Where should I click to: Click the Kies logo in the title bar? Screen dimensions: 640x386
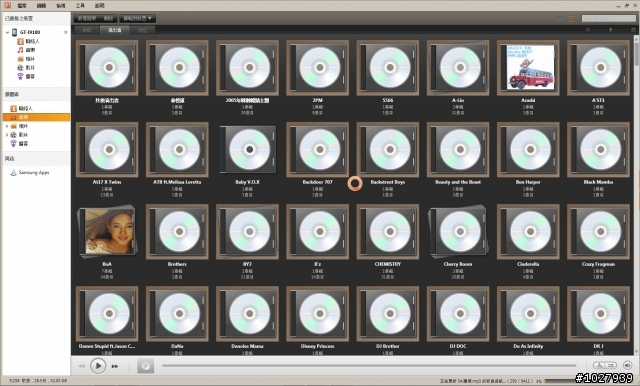point(7,5)
